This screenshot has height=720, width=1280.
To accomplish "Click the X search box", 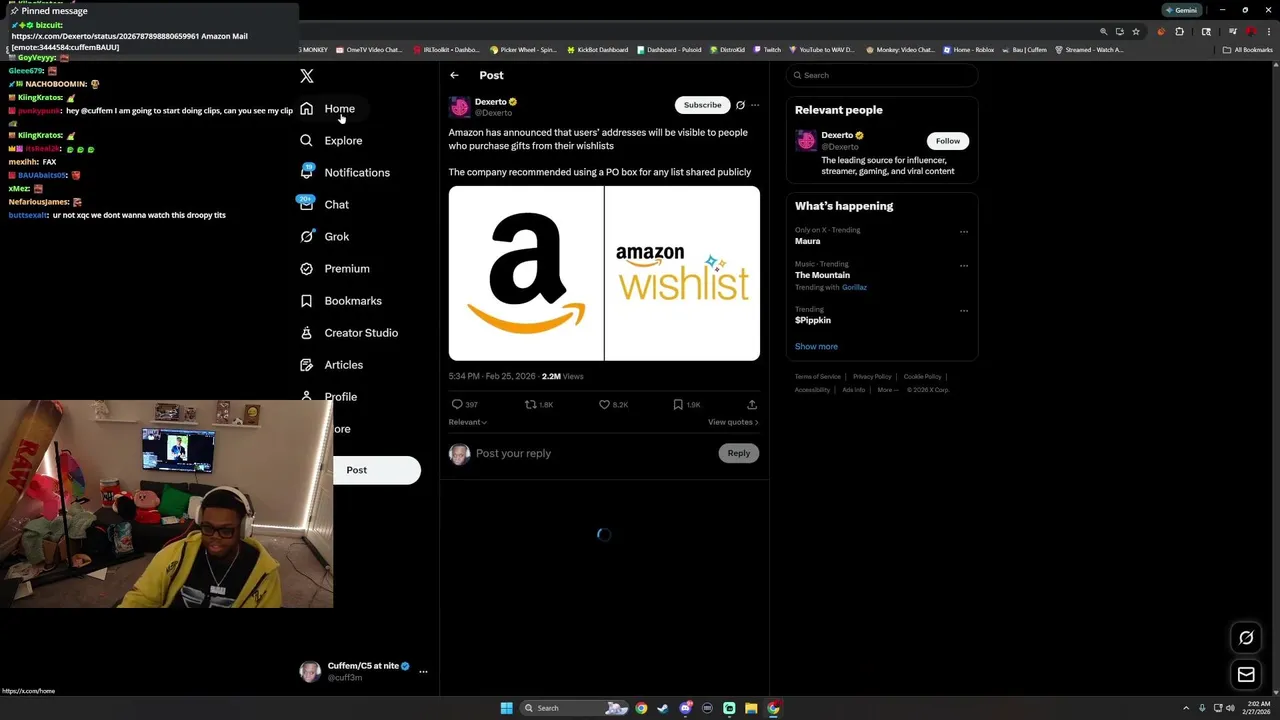I will coord(881,75).
